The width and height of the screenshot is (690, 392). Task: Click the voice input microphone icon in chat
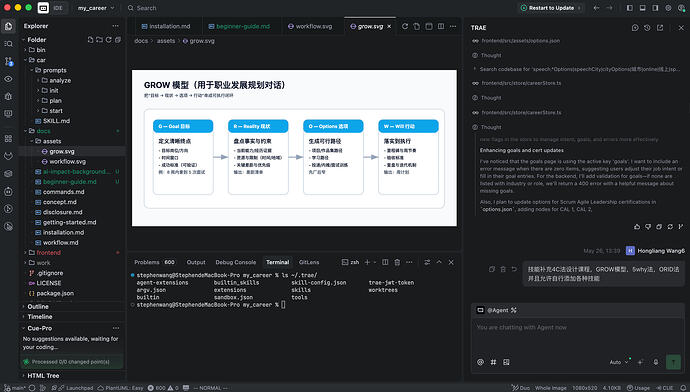tap(656, 362)
